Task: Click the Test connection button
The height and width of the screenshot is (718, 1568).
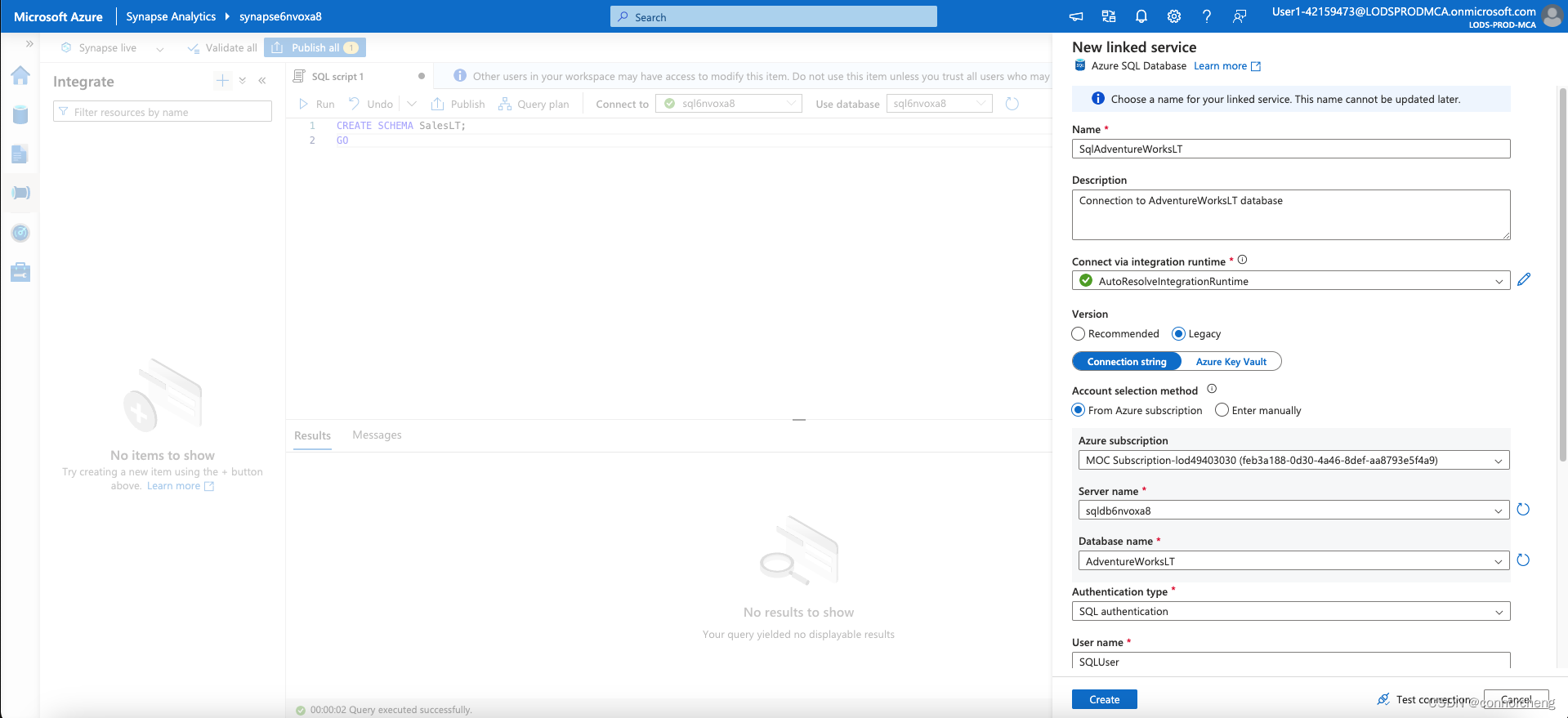Action: 1424,699
